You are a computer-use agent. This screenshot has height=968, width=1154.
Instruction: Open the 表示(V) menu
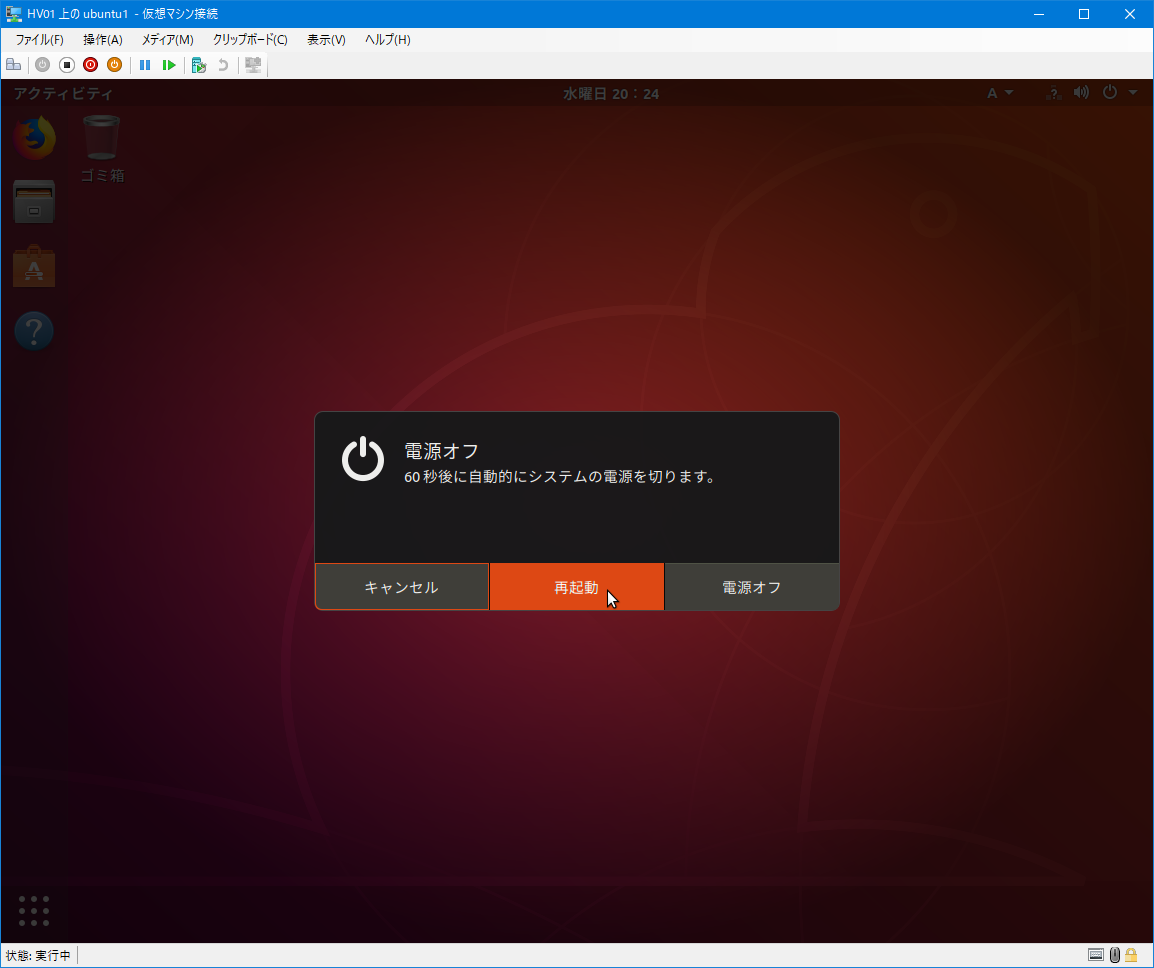coord(326,40)
